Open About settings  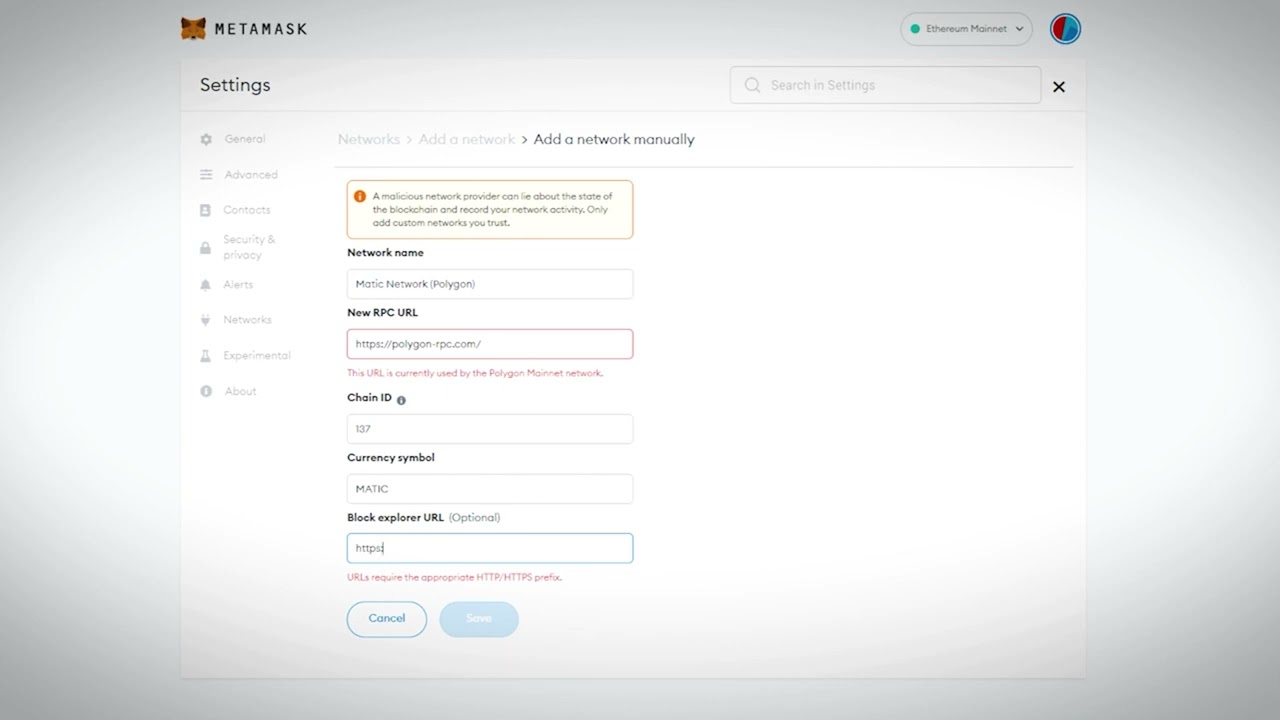(240, 391)
